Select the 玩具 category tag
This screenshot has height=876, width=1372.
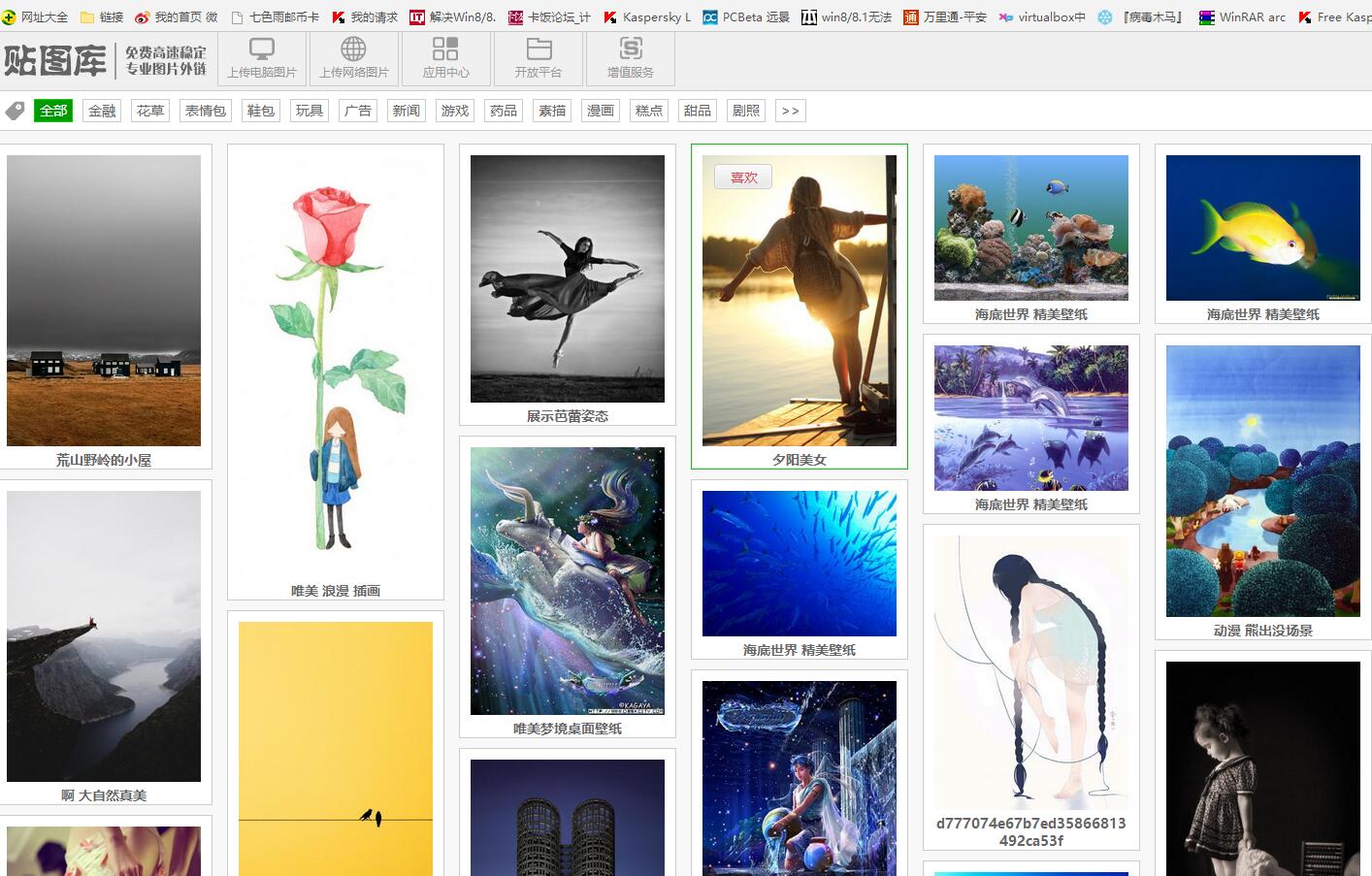[x=310, y=111]
